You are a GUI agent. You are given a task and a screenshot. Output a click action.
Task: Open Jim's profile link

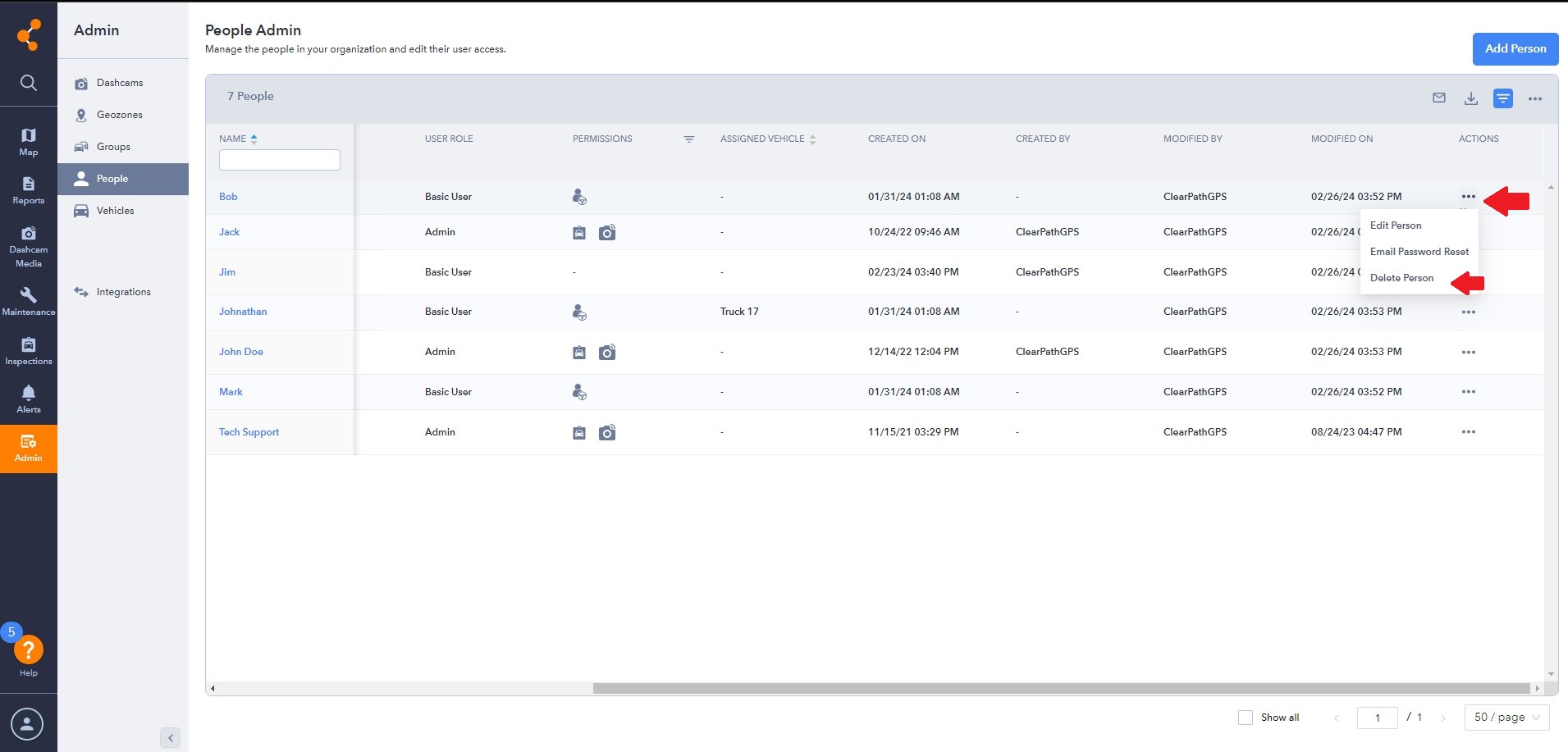(227, 272)
